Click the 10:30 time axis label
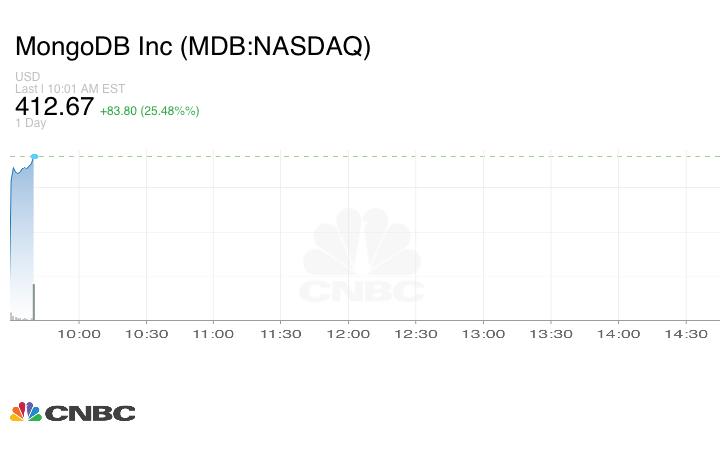 point(147,333)
